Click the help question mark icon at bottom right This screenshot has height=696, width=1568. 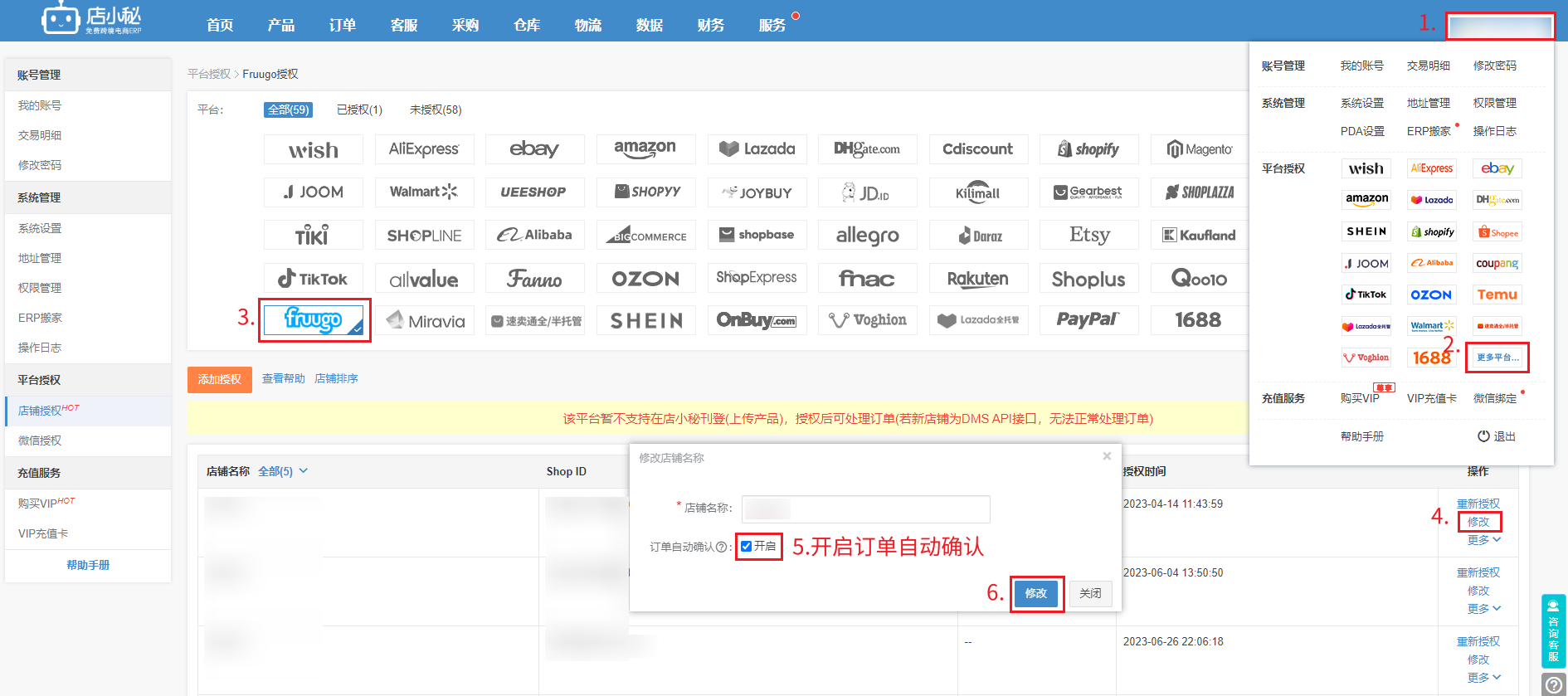tap(1553, 684)
